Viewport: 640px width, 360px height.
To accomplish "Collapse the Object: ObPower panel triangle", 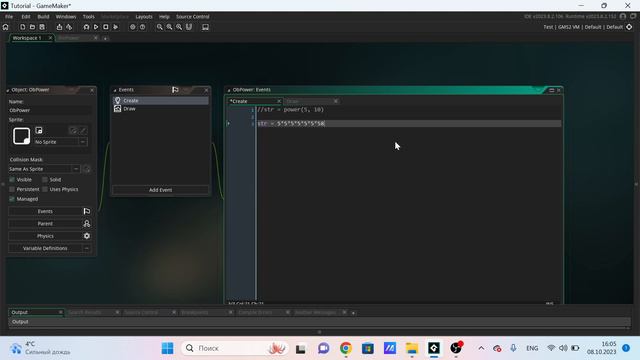I will point(8,90).
